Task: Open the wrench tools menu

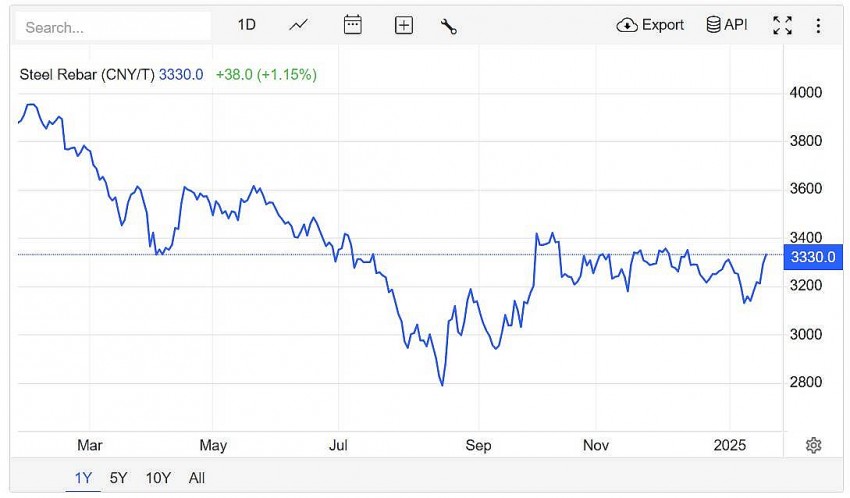Action: click(x=449, y=27)
